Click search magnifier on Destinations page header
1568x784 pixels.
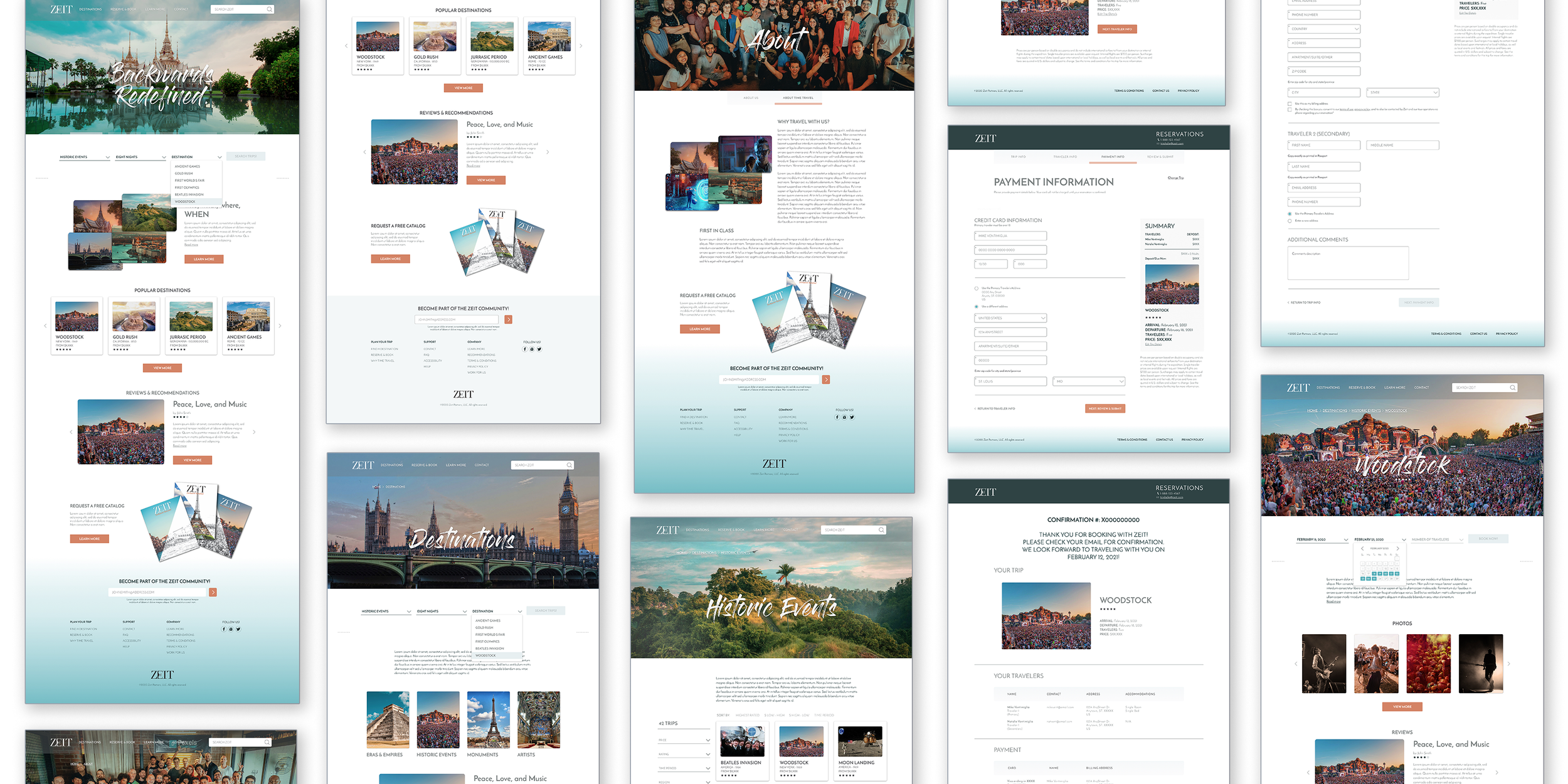click(569, 465)
